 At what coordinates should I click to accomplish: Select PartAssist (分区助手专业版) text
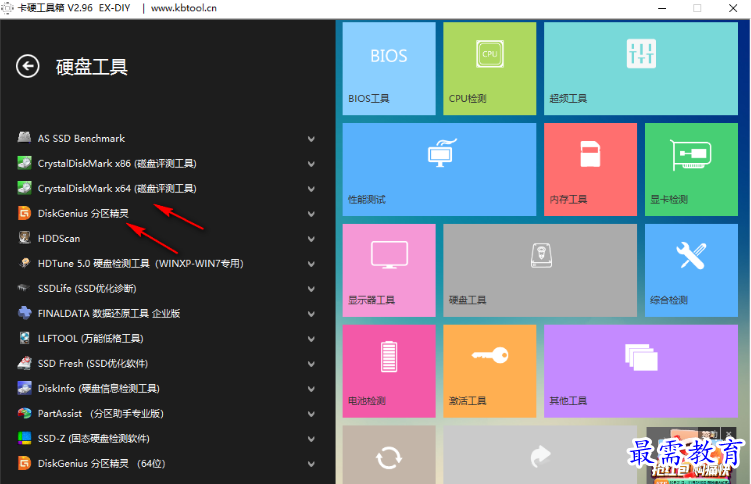[101, 413]
